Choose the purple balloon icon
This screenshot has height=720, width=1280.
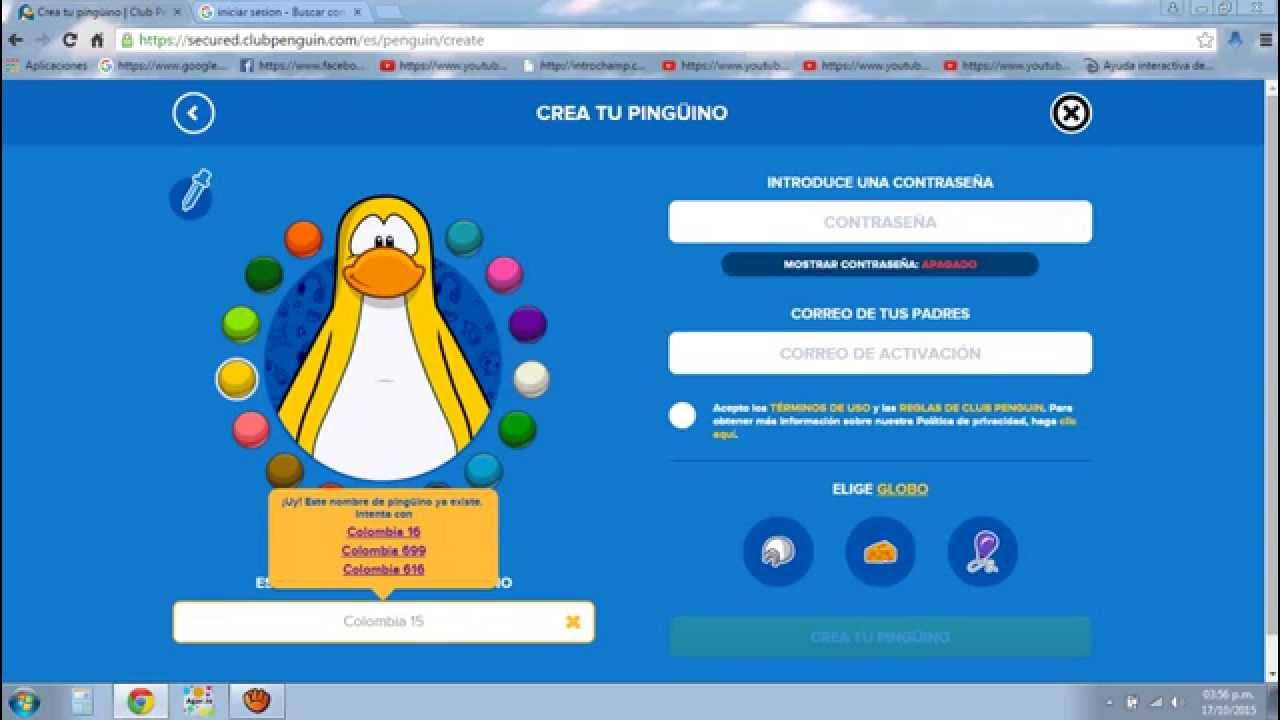pyautogui.click(x=983, y=551)
